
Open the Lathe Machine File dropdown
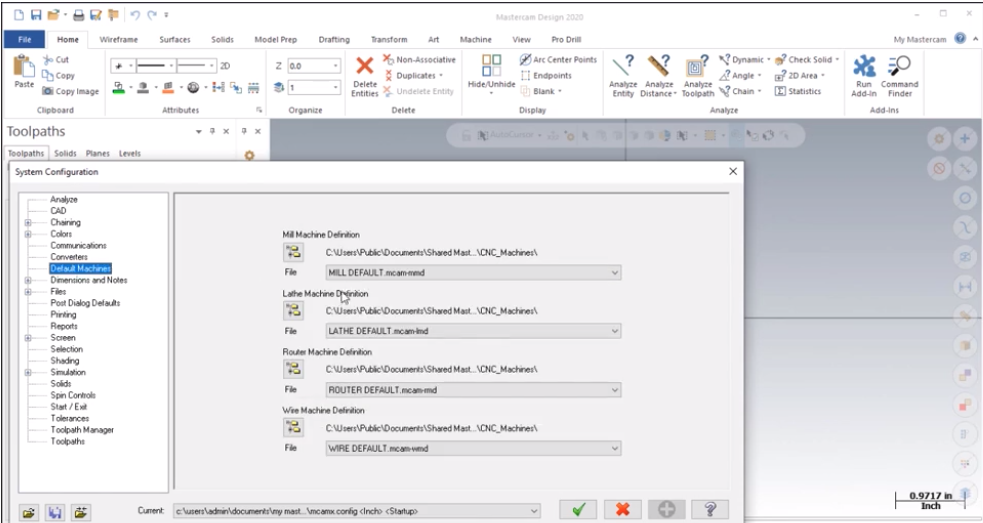point(614,331)
